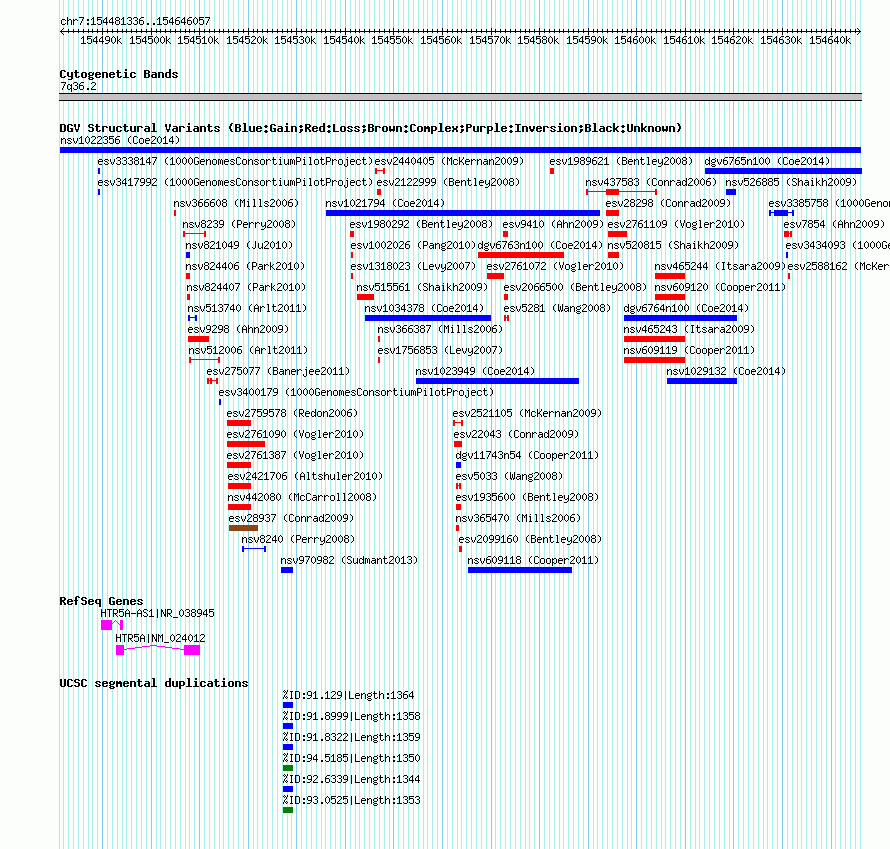The height and width of the screenshot is (849, 890).
Task: Click the HTR5A-AS1 magenta gene glyph
Action: tap(112, 625)
